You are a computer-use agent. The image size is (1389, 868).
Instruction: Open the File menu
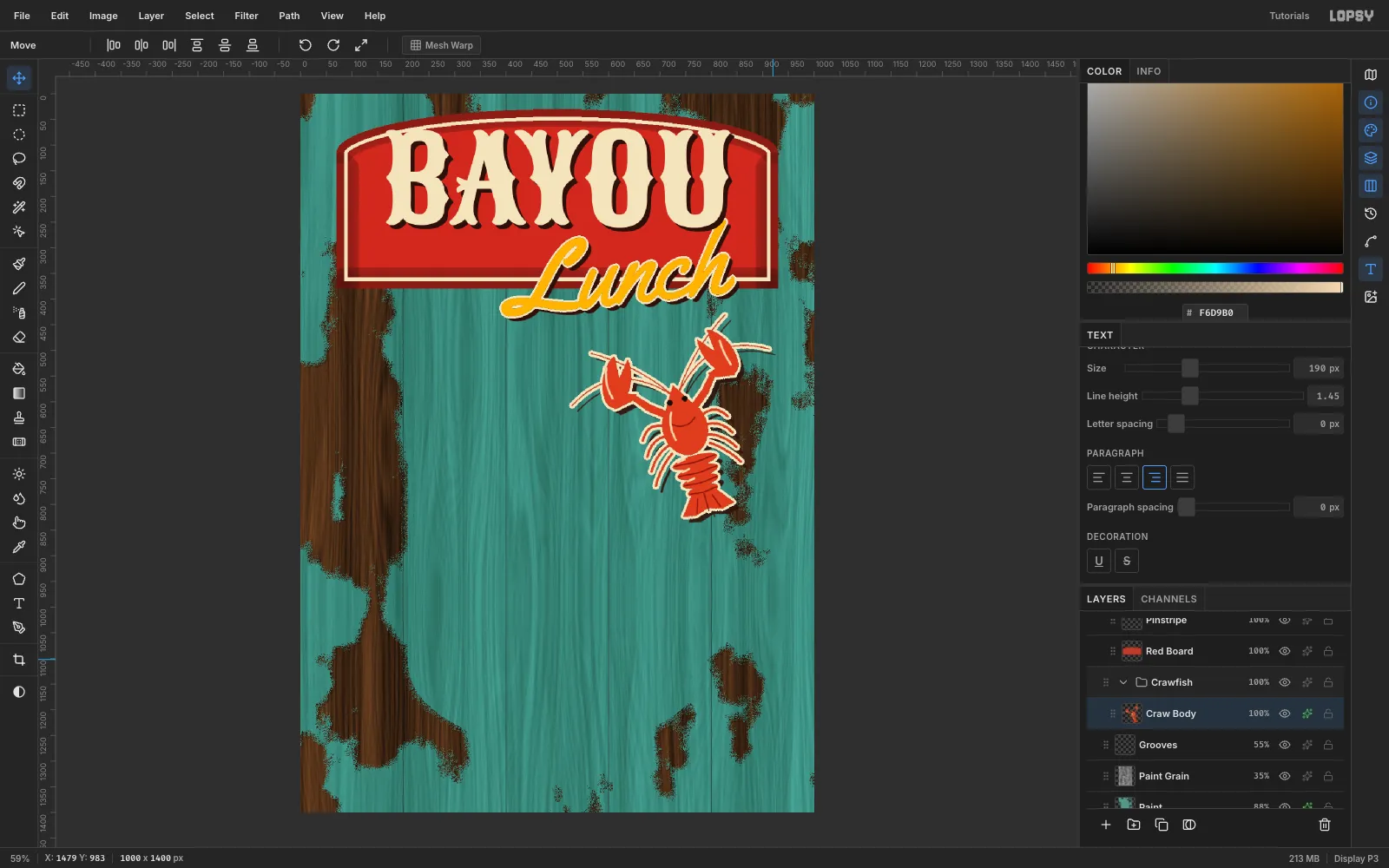(22, 16)
